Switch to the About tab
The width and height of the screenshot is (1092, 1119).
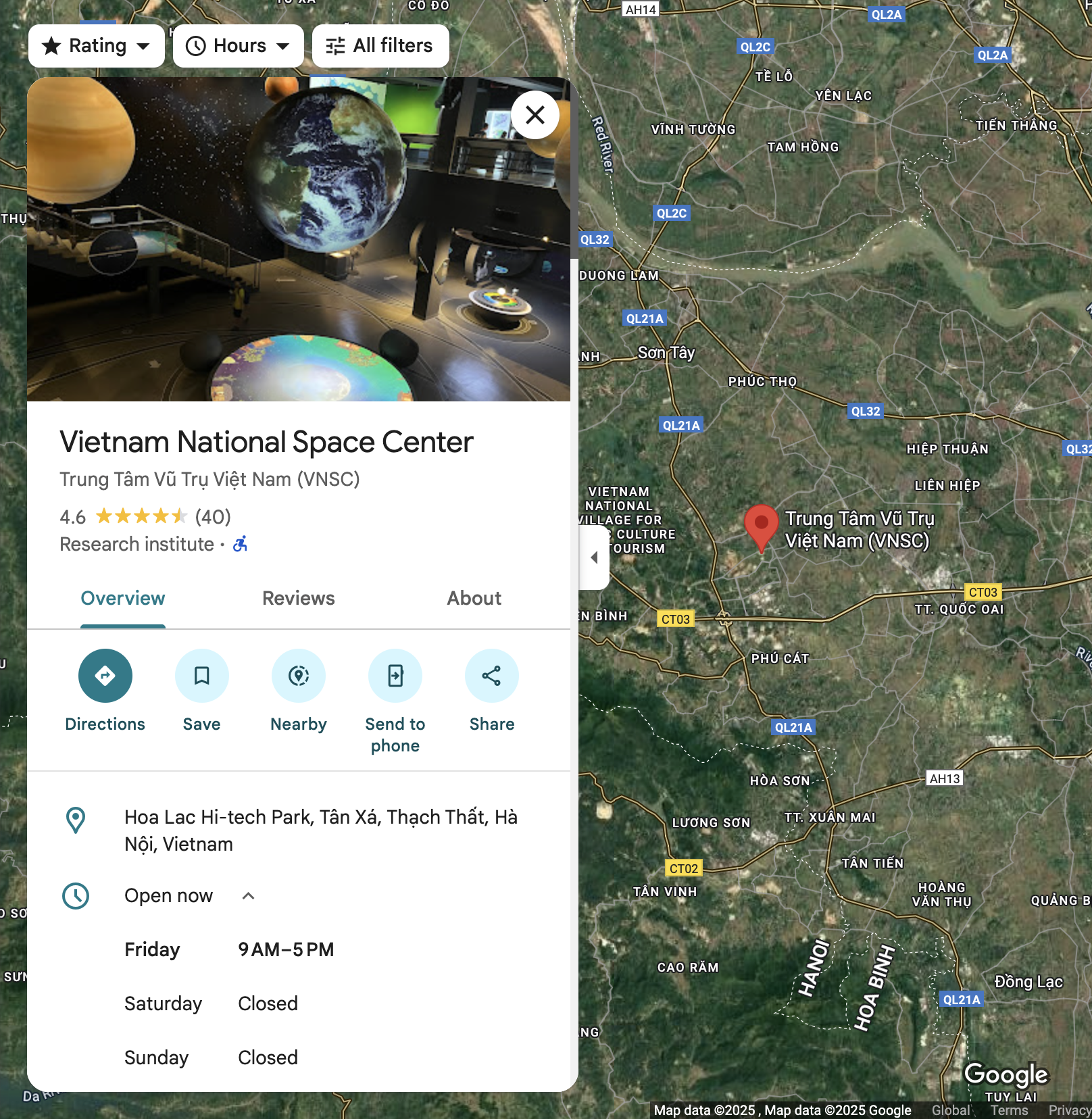[x=474, y=598]
